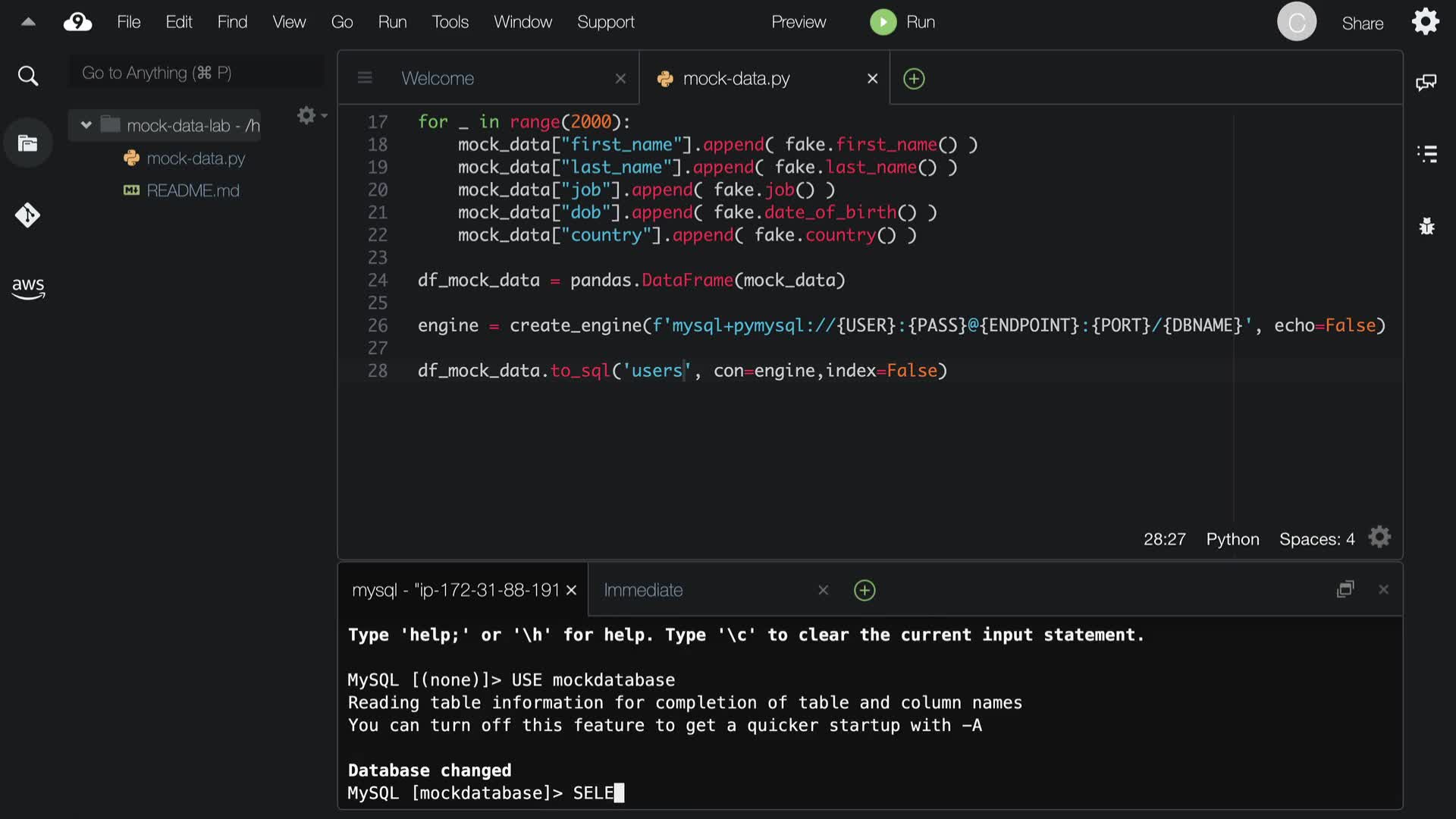
Task: Collapse the mock-data-lab folder
Action: tap(86, 125)
